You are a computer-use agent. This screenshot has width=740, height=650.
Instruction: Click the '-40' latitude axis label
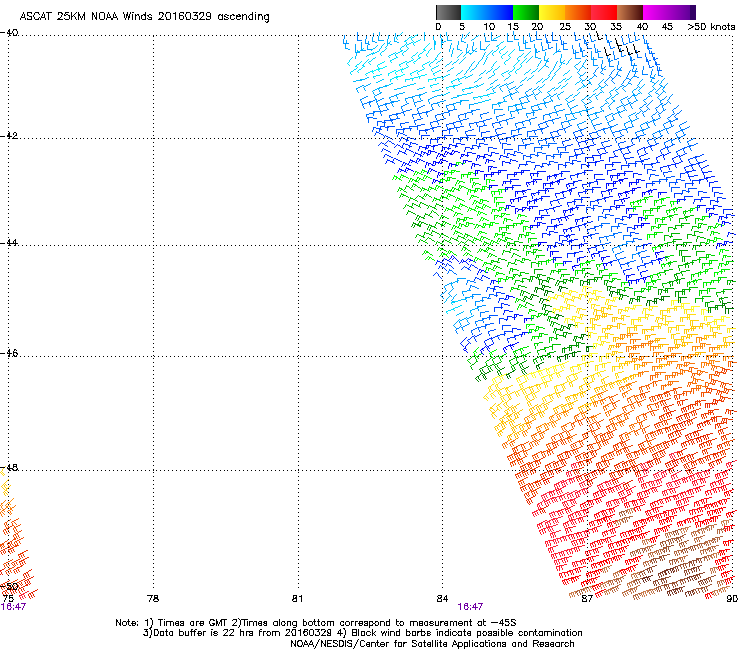pos(9,33)
